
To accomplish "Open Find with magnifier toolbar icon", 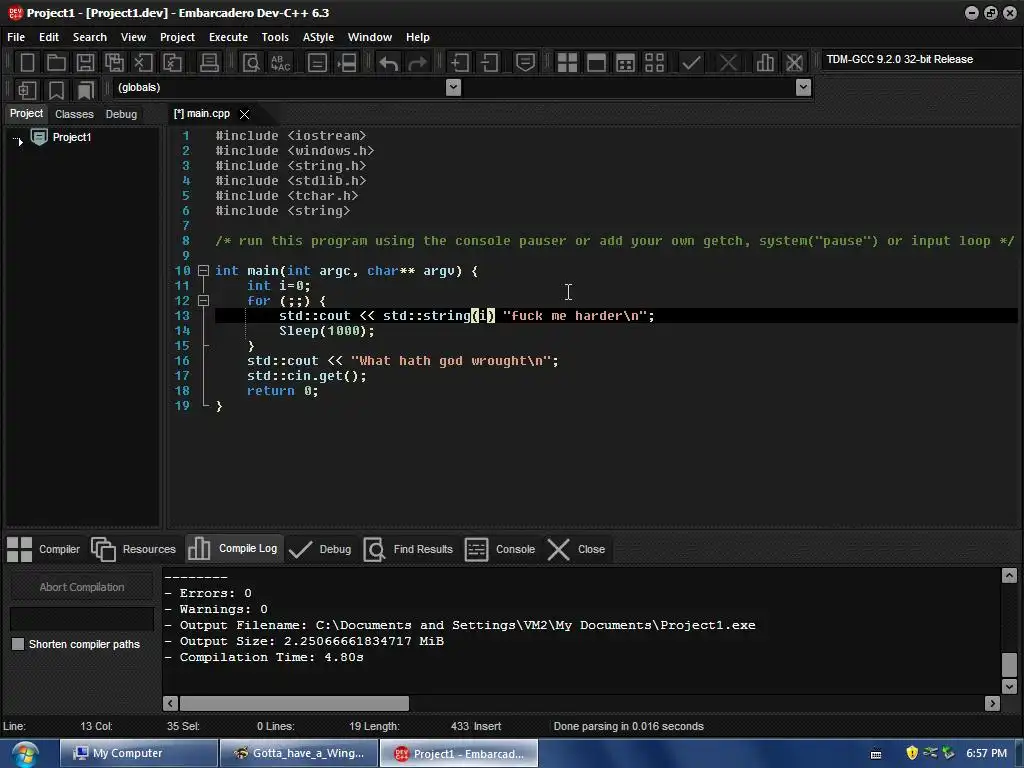I will pos(251,63).
